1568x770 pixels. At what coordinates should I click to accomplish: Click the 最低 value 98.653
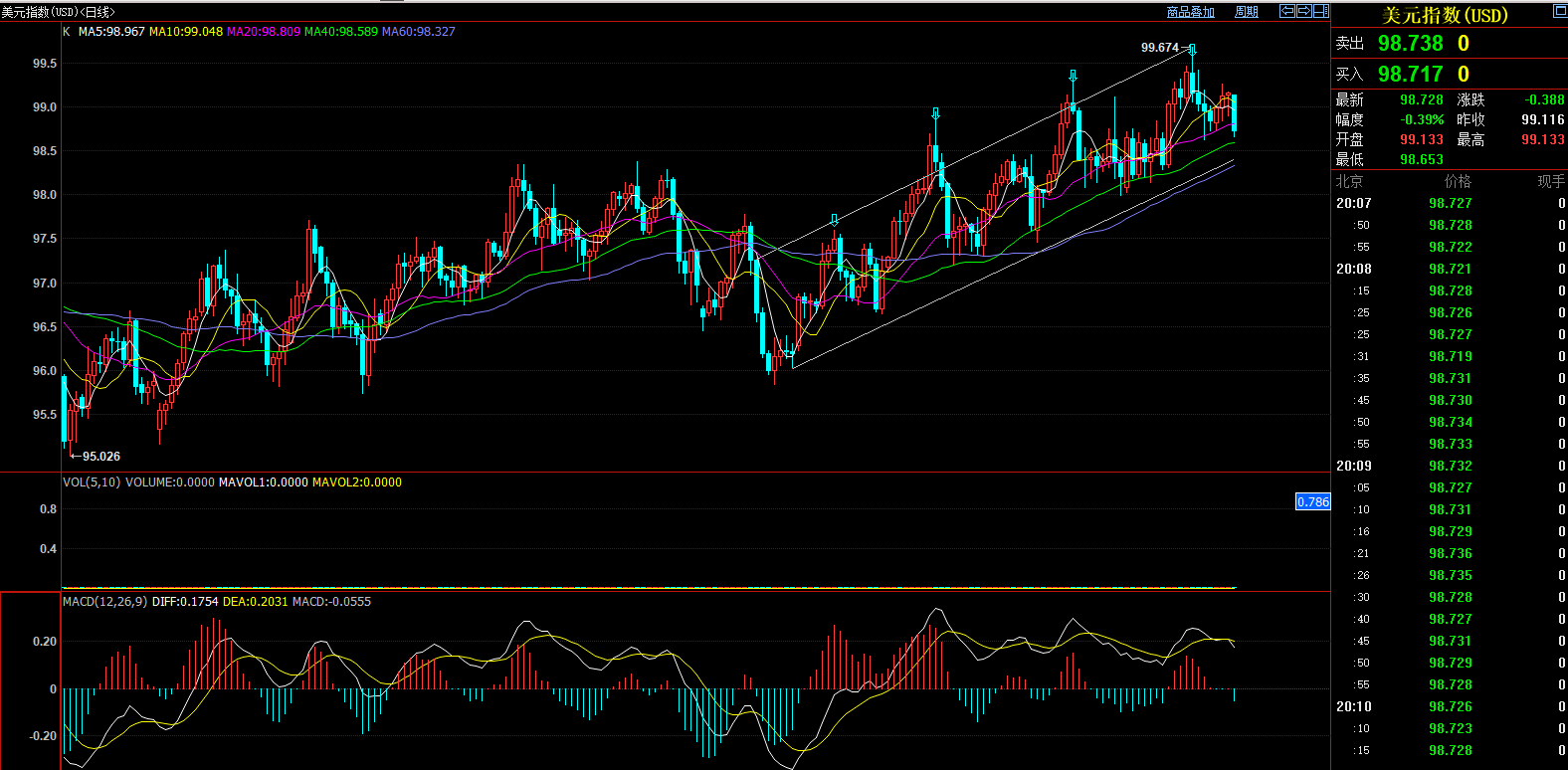click(1422, 159)
